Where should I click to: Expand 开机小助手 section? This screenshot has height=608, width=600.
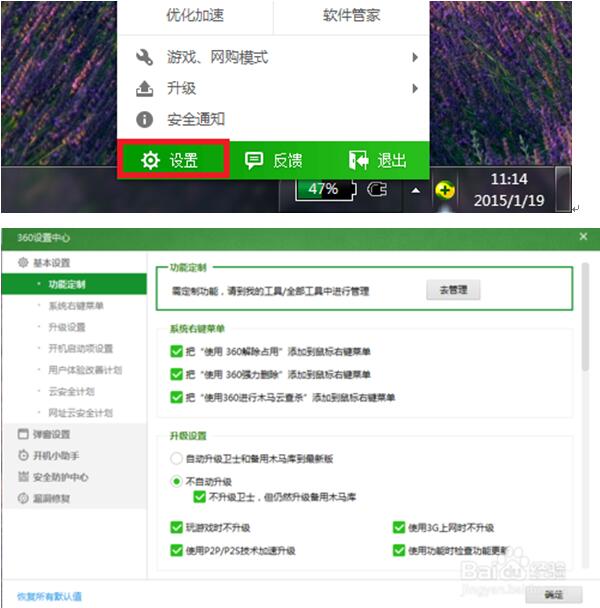(x=74, y=455)
